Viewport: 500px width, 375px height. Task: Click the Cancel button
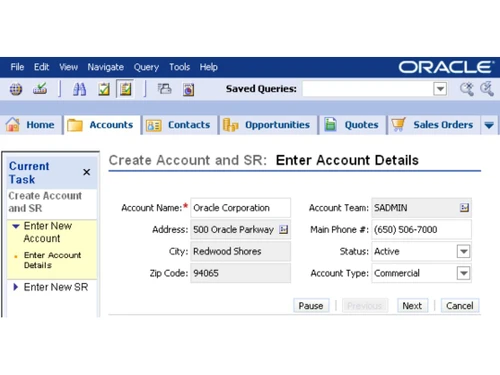[x=460, y=306]
